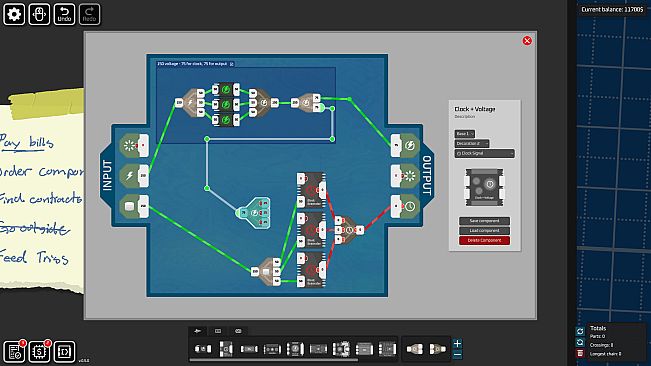Switch to the first parts tab with the wire icon
Viewport: 651px width, 366px height.
pos(198,331)
